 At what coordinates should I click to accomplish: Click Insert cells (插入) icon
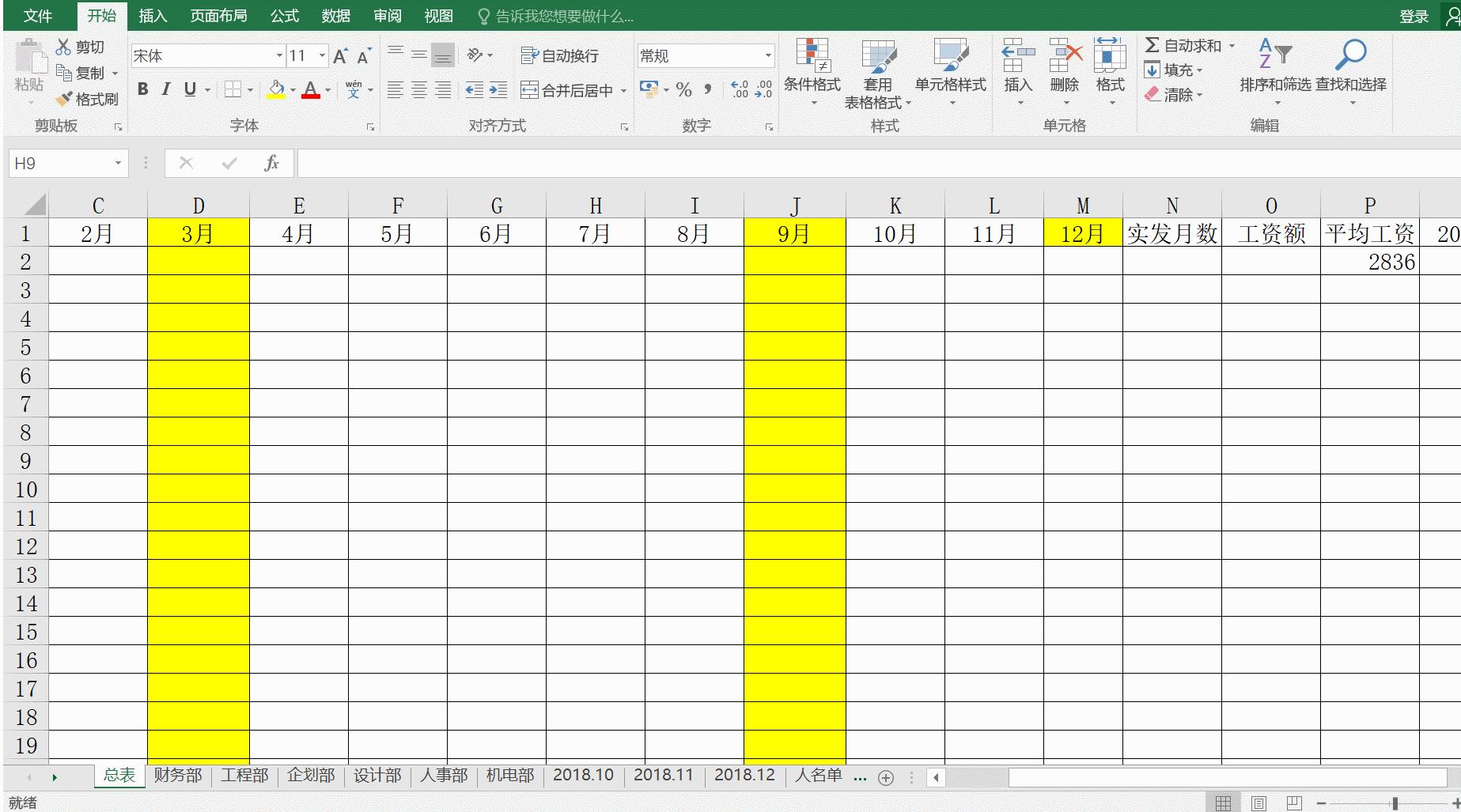pos(1017,55)
